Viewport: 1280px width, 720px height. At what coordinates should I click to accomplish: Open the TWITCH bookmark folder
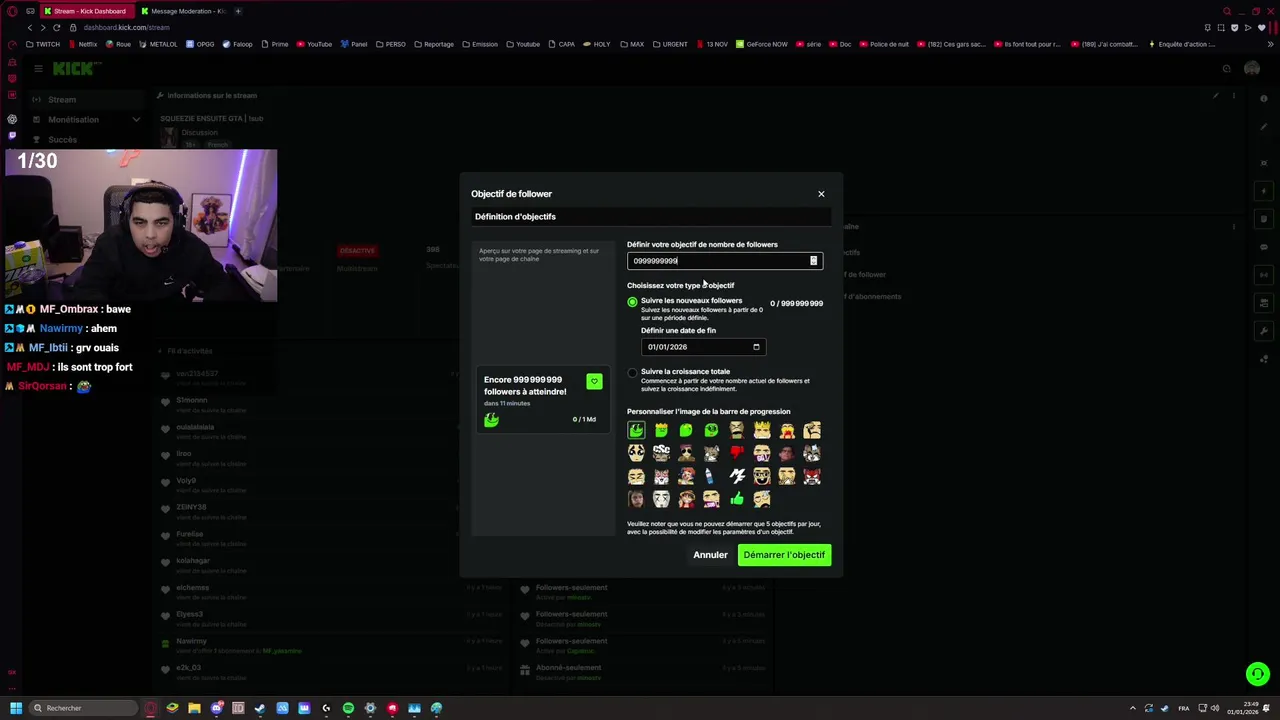(x=43, y=44)
